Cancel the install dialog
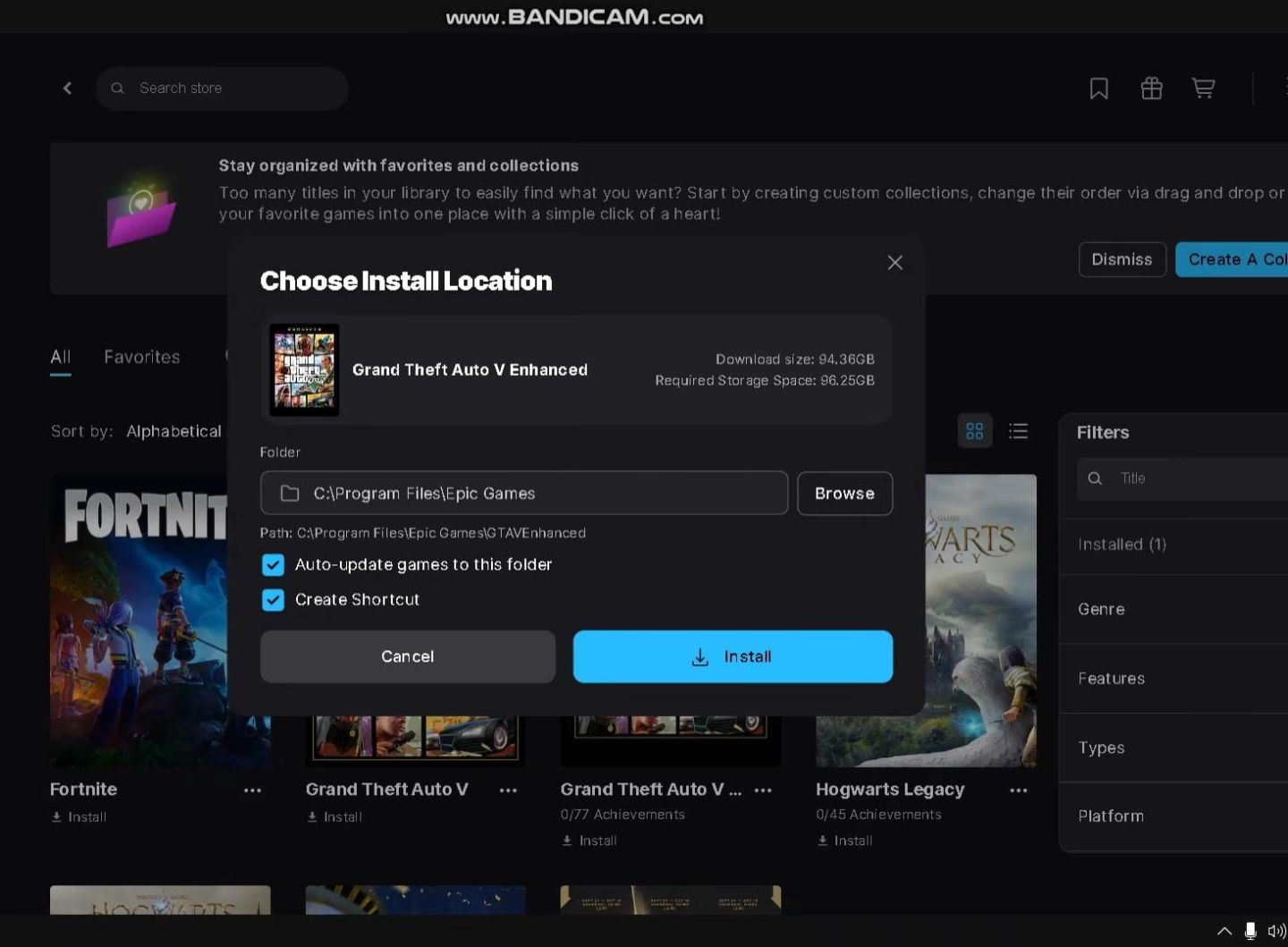Screen dimensions: 1288x947 tap(407, 656)
